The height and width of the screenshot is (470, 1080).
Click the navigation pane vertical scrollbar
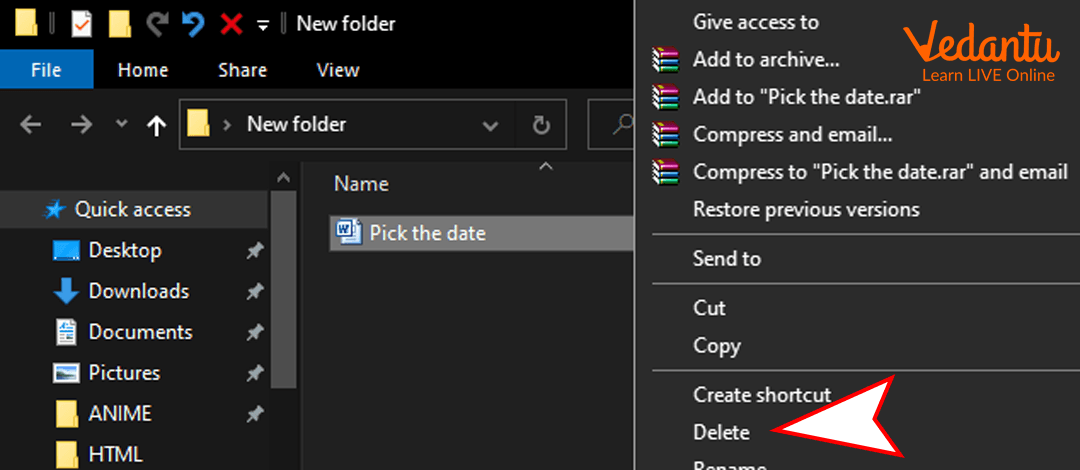tap(283, 300)
